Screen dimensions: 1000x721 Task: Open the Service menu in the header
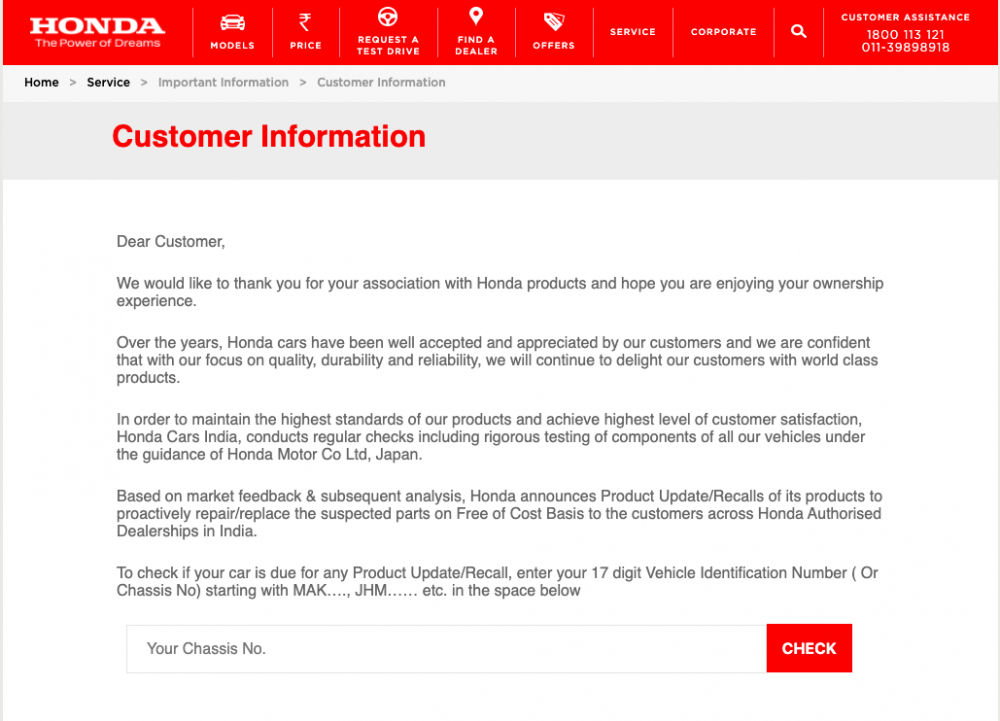[633, 32]
